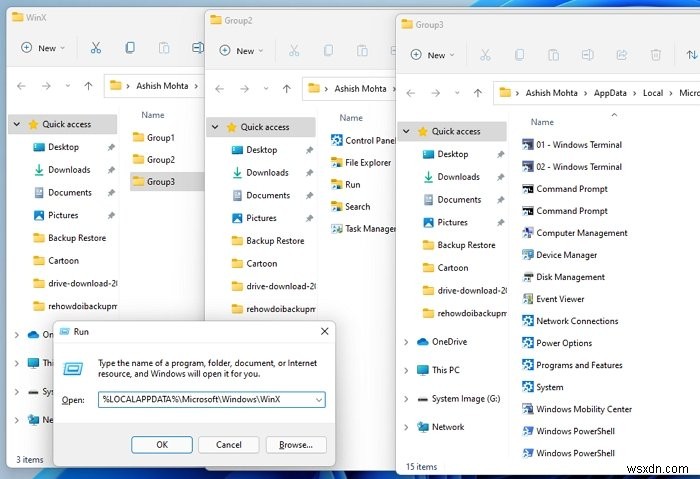Click the Copy icon in Group3 window toolbar

(x=519, y=55)
